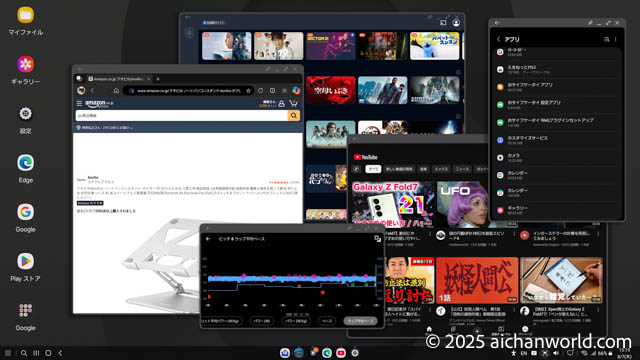Tap the YouTube create plus button
This screenshot has height=360, width=640.
477,331
